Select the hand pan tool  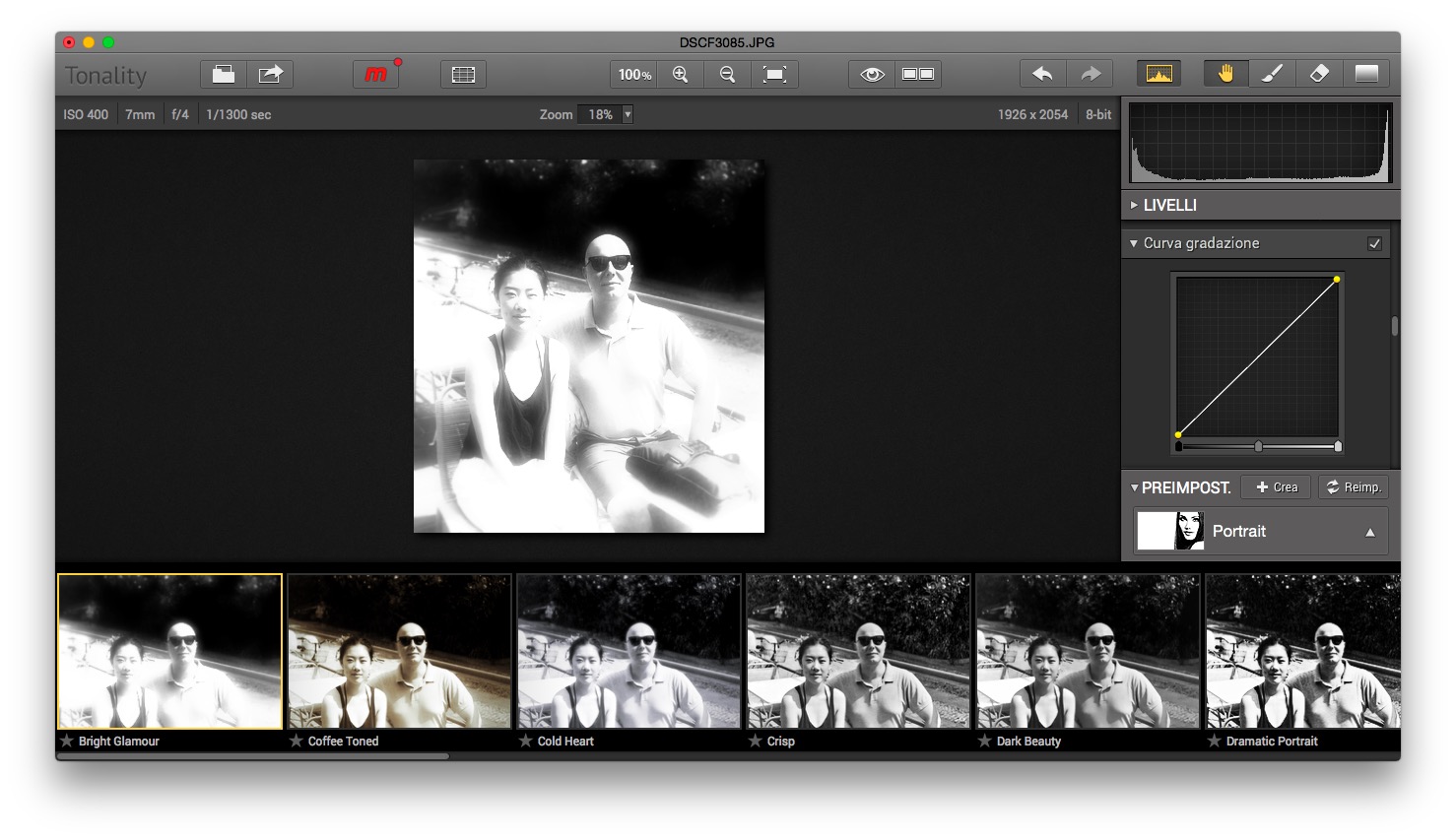coord(1225,75)
